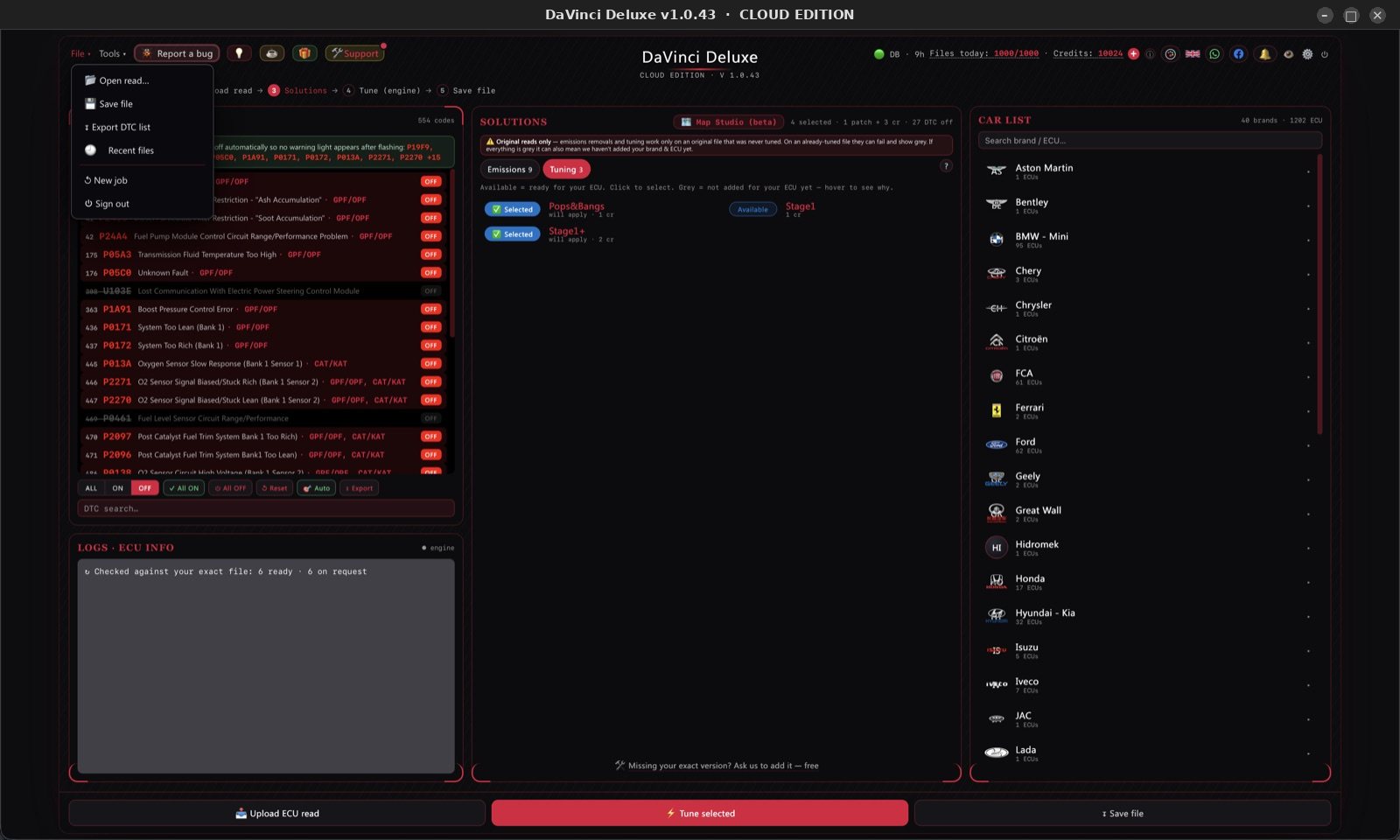Screen dimensions: 1400x840
Task: Click the green DB status indicator
Action: click(x=878, y=54)
